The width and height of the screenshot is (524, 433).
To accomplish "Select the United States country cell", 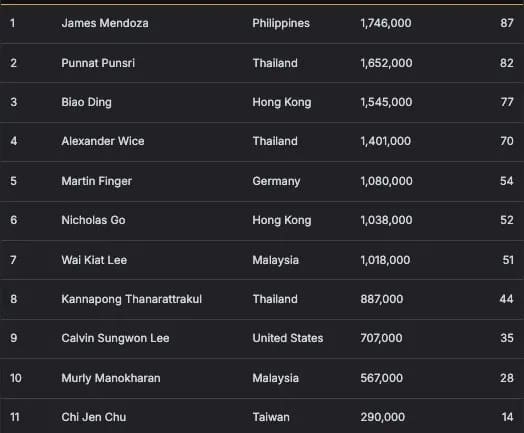I will 288,338.
